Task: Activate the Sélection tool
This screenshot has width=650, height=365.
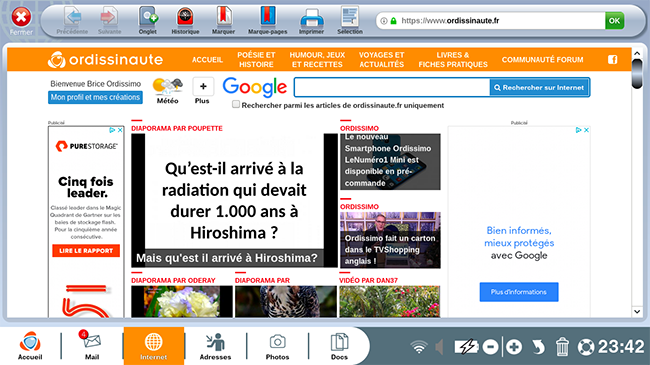Action: click(350, 20)
